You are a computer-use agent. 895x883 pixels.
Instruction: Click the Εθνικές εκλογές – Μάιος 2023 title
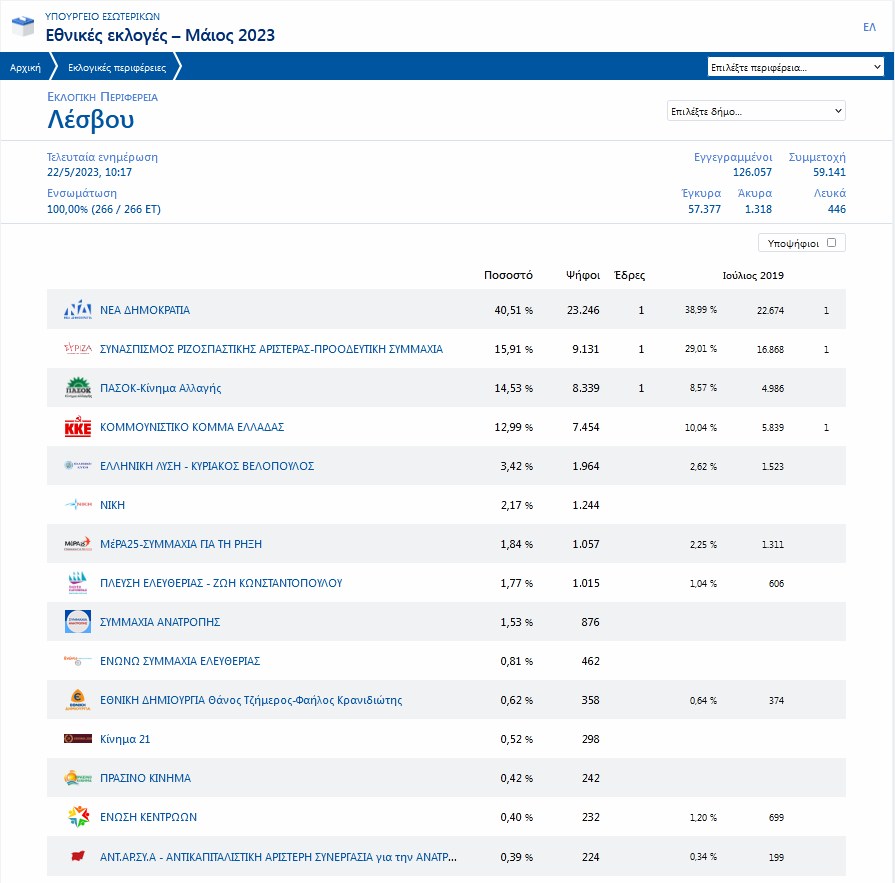click(160, 36)
